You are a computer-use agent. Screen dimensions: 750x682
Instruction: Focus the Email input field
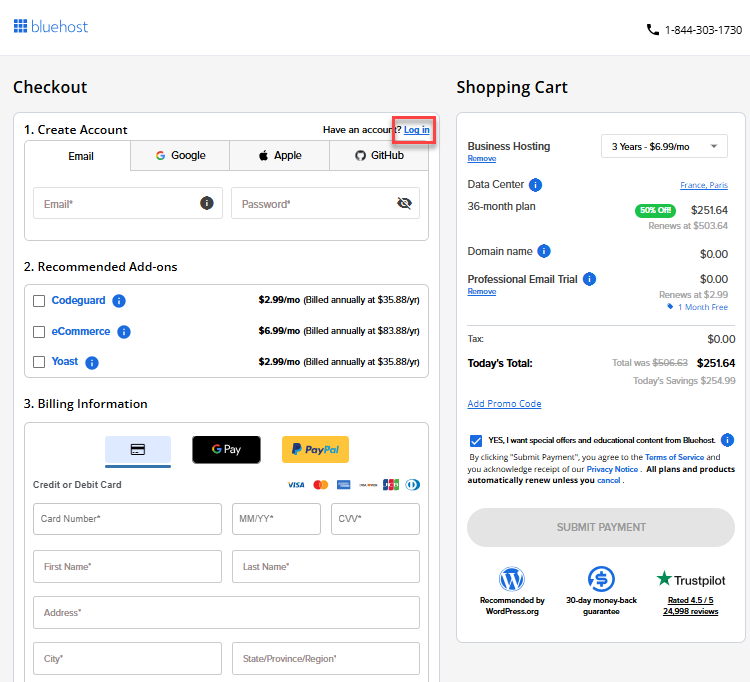click(x=128, y=203)
